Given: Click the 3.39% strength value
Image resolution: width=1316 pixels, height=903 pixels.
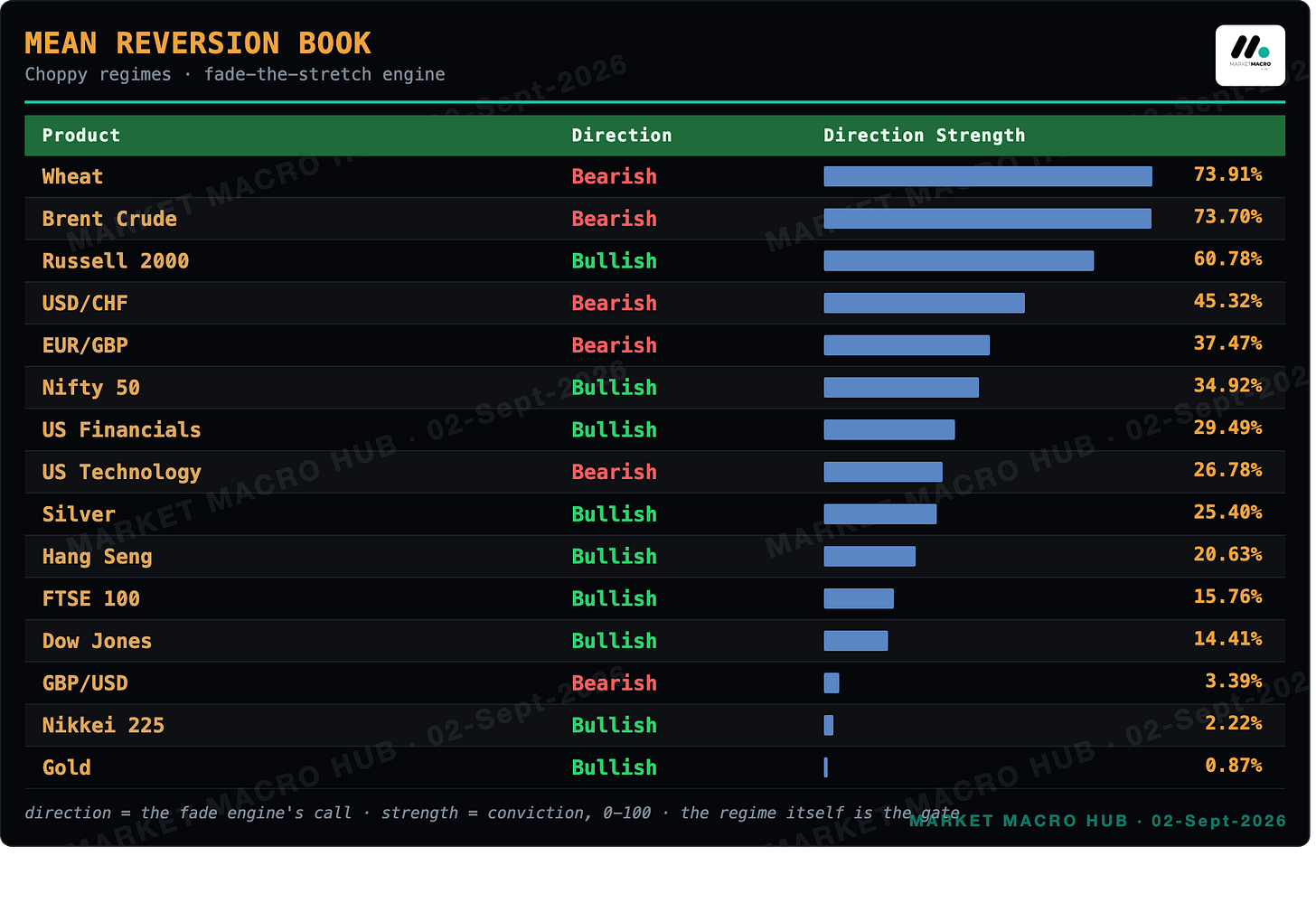Looking at the screenshot, I should tap(1234, 681).
